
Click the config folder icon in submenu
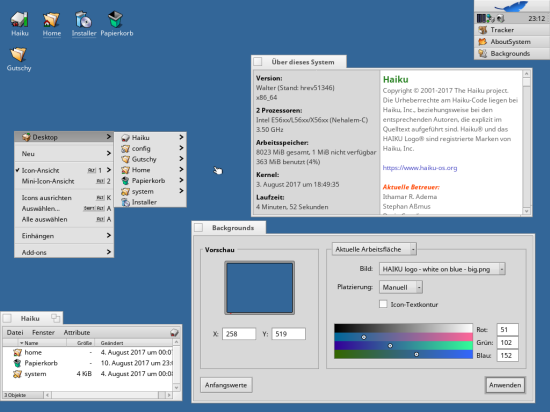pos(125,149)
